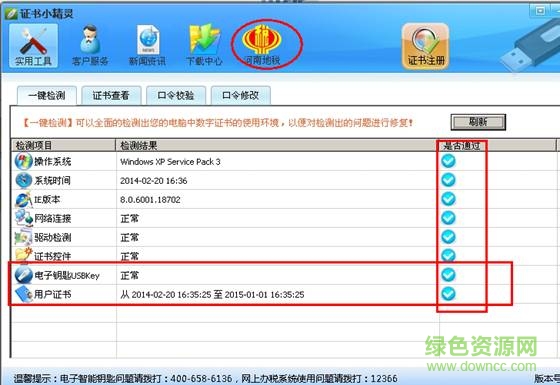
Task: Switch to the 证书查看 tab
Action: pos(111,95)
